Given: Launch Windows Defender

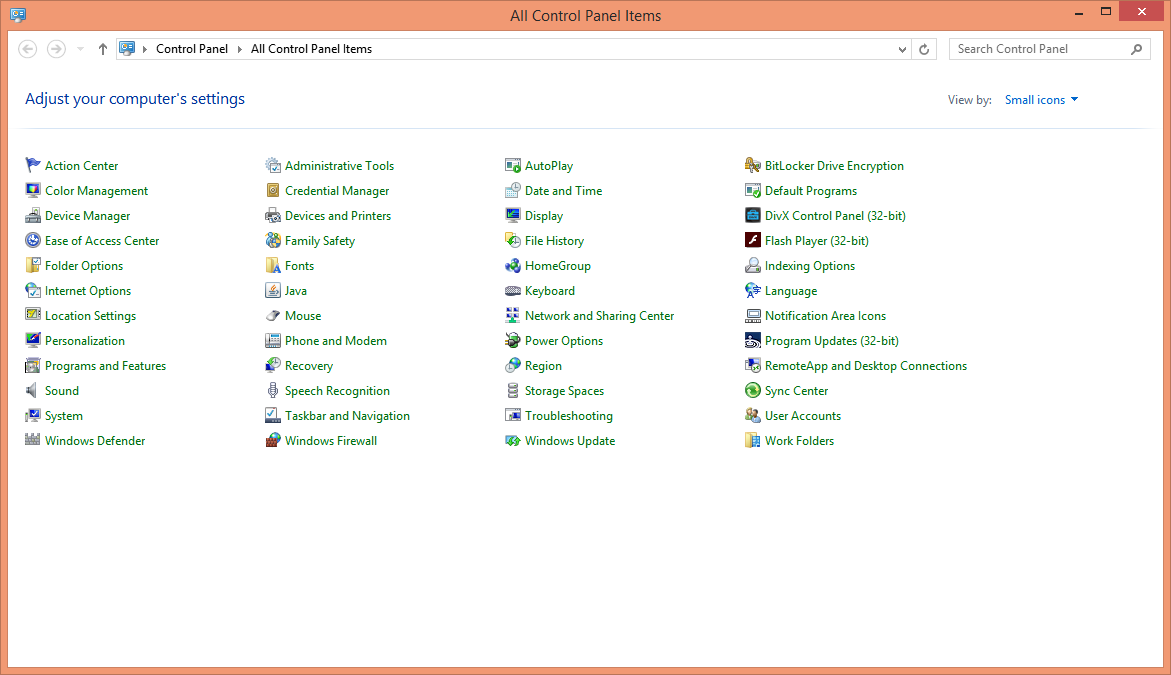Looking at the screenshot, I should click(94, 440).
